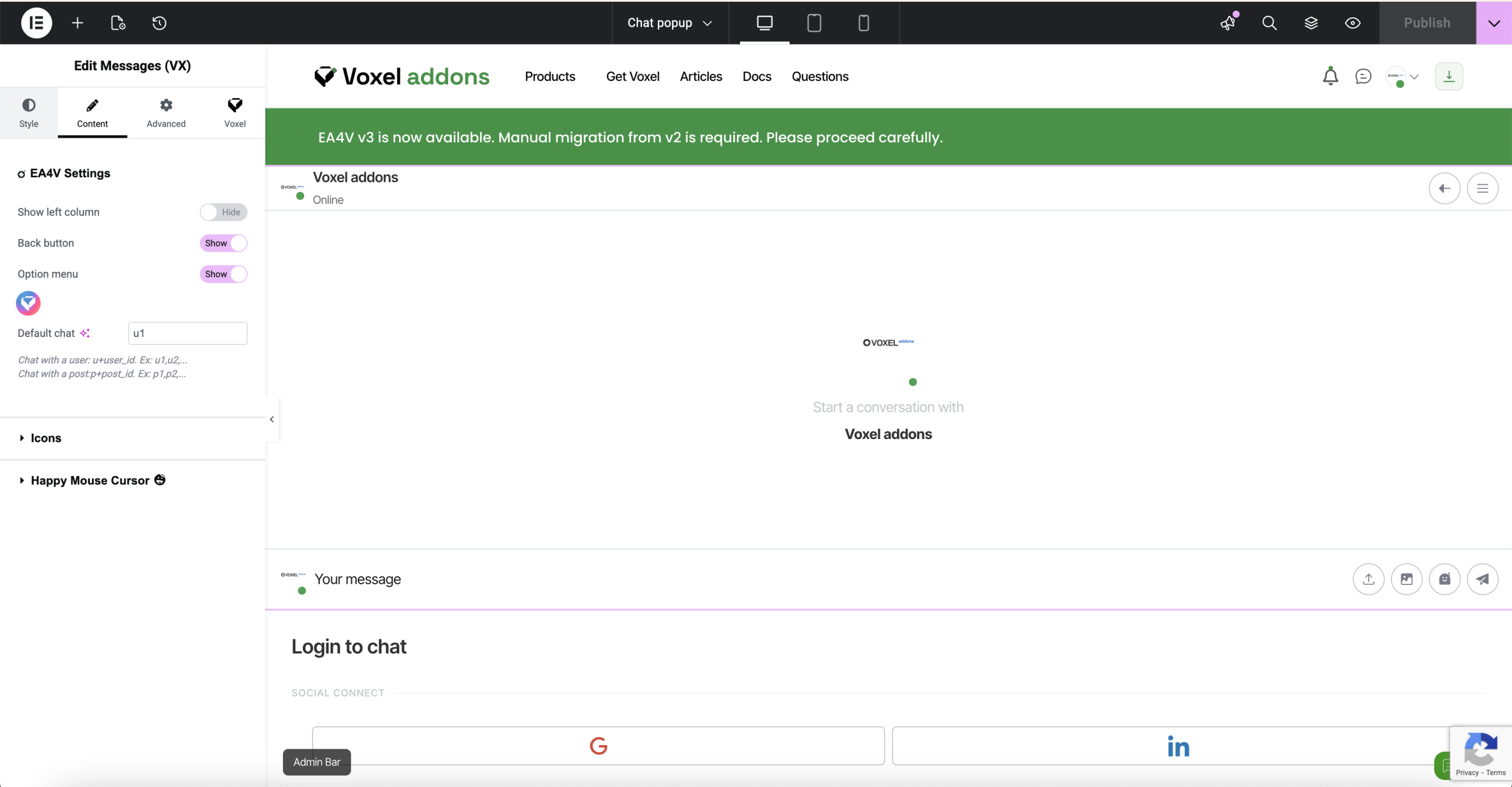
Task: Expand the Happy Mouse Cursor section
Action: click(90, 480)
